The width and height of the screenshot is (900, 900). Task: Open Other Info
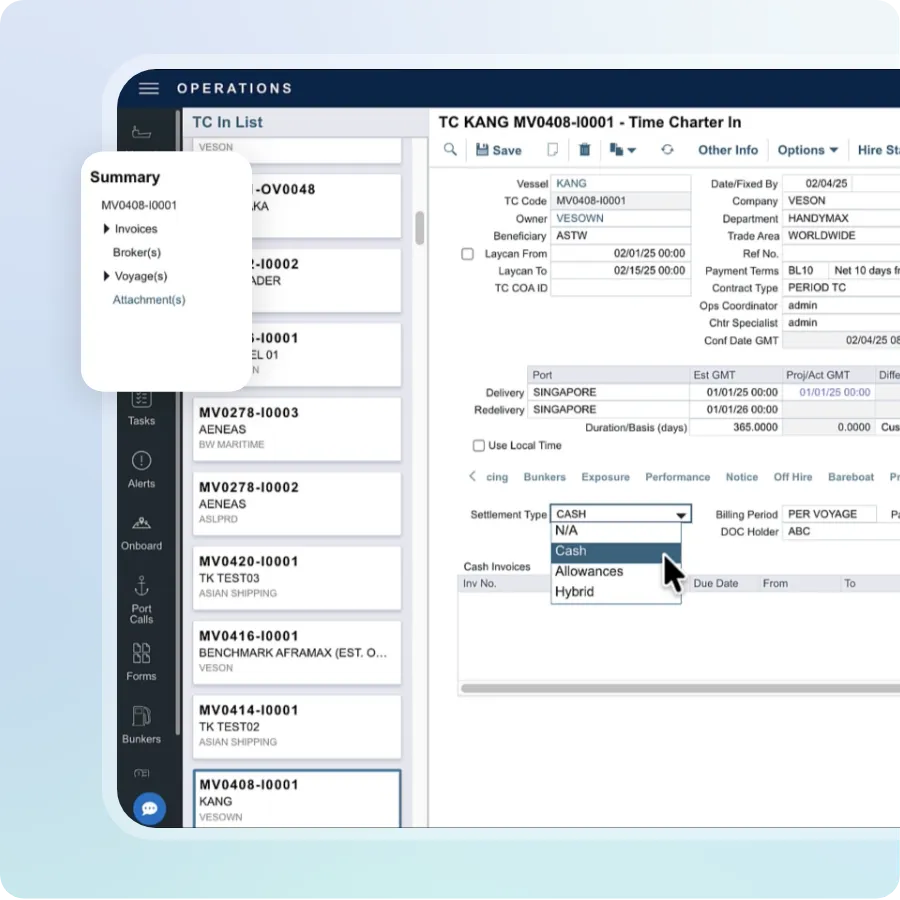coord(728,150)
